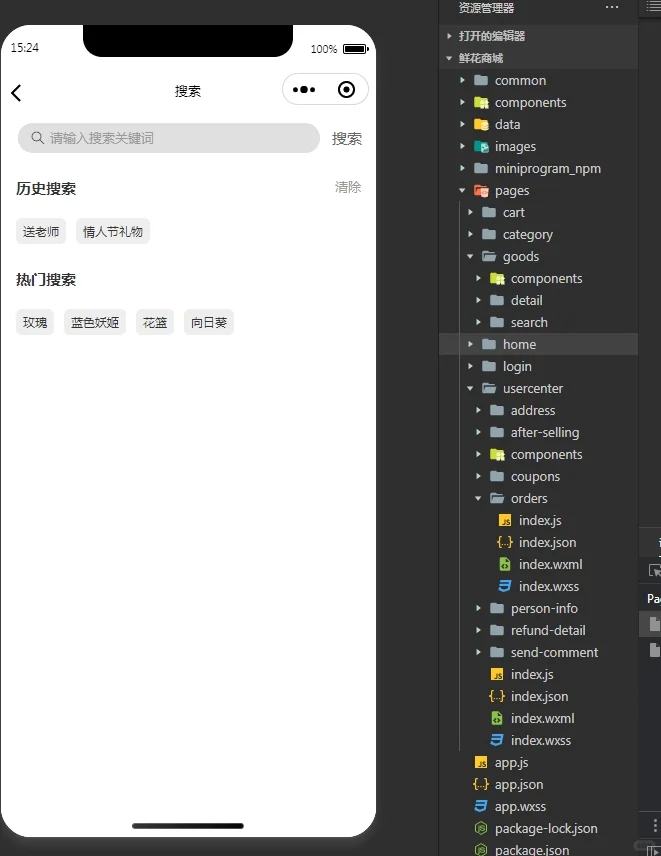
Task: Click the WXML icon of usercenter index.wxml
Action: point(497,718)
